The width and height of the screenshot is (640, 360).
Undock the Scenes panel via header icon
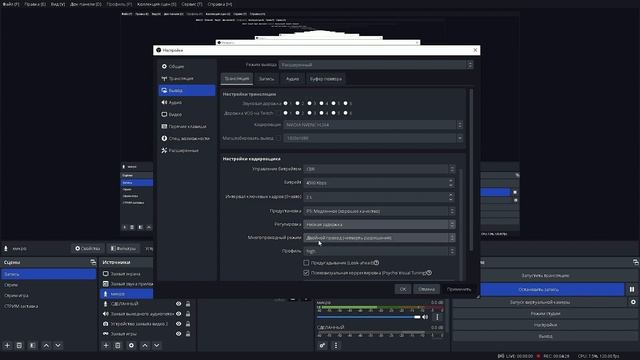93,262
